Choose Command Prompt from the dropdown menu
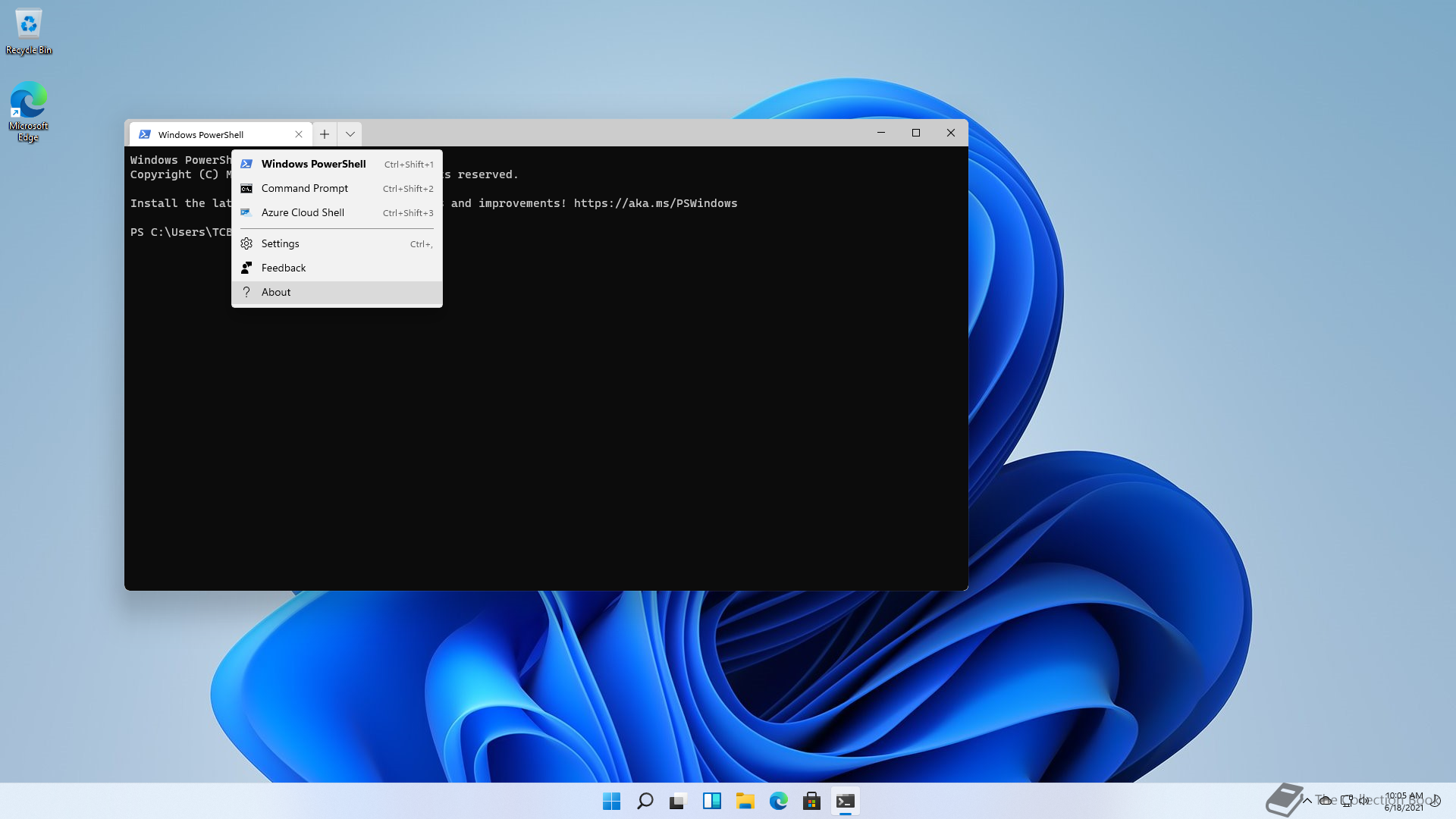 tap(337, 188)
